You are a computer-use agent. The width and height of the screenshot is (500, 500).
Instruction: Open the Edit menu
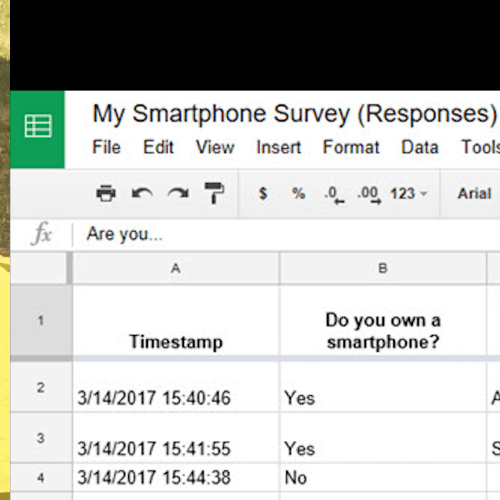[158, 147]
